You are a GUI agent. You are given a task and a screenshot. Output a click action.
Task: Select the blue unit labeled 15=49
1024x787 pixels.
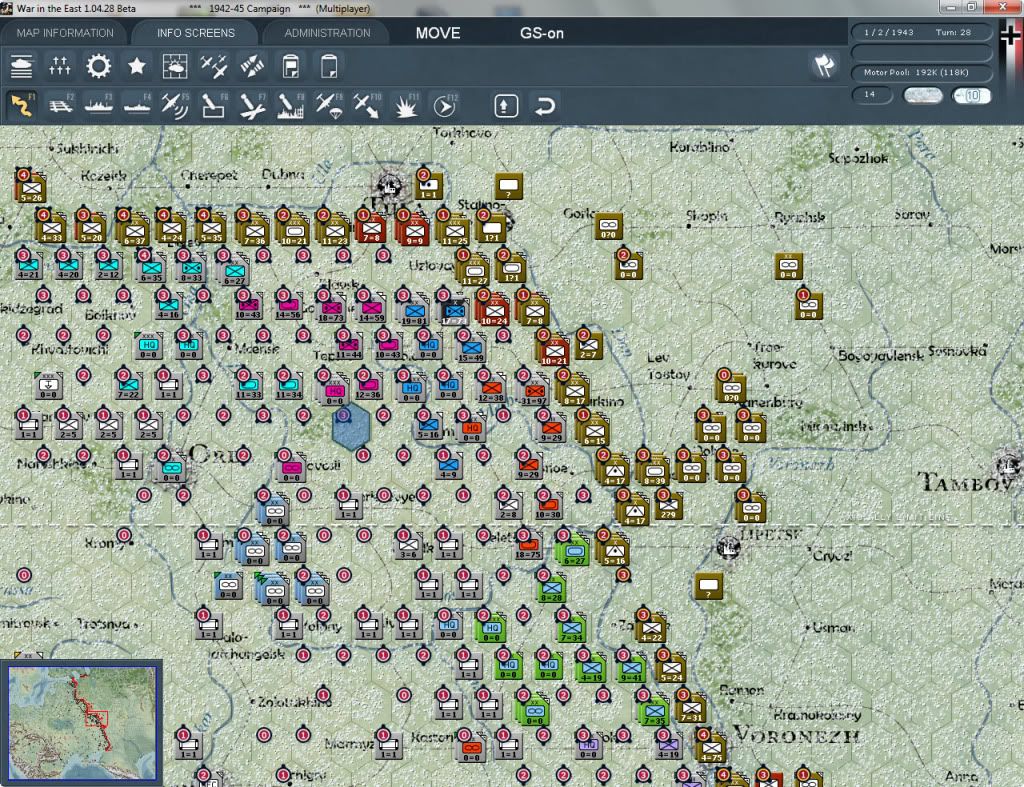471,349
